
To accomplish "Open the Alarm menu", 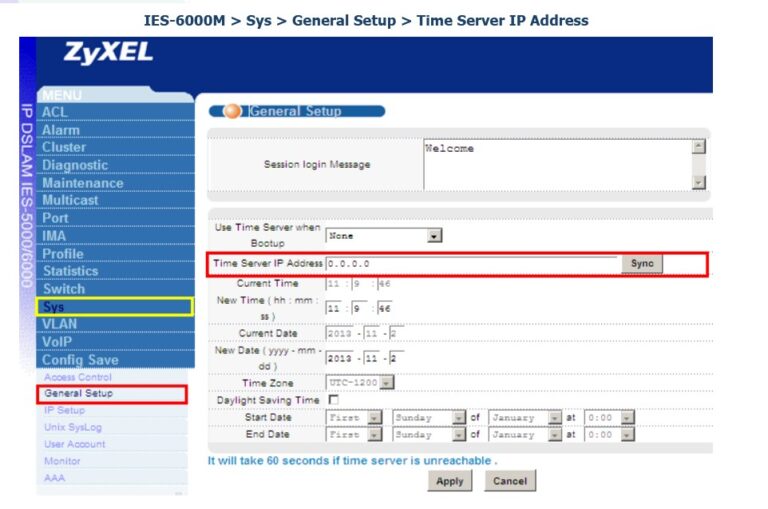I will [116, 130].
